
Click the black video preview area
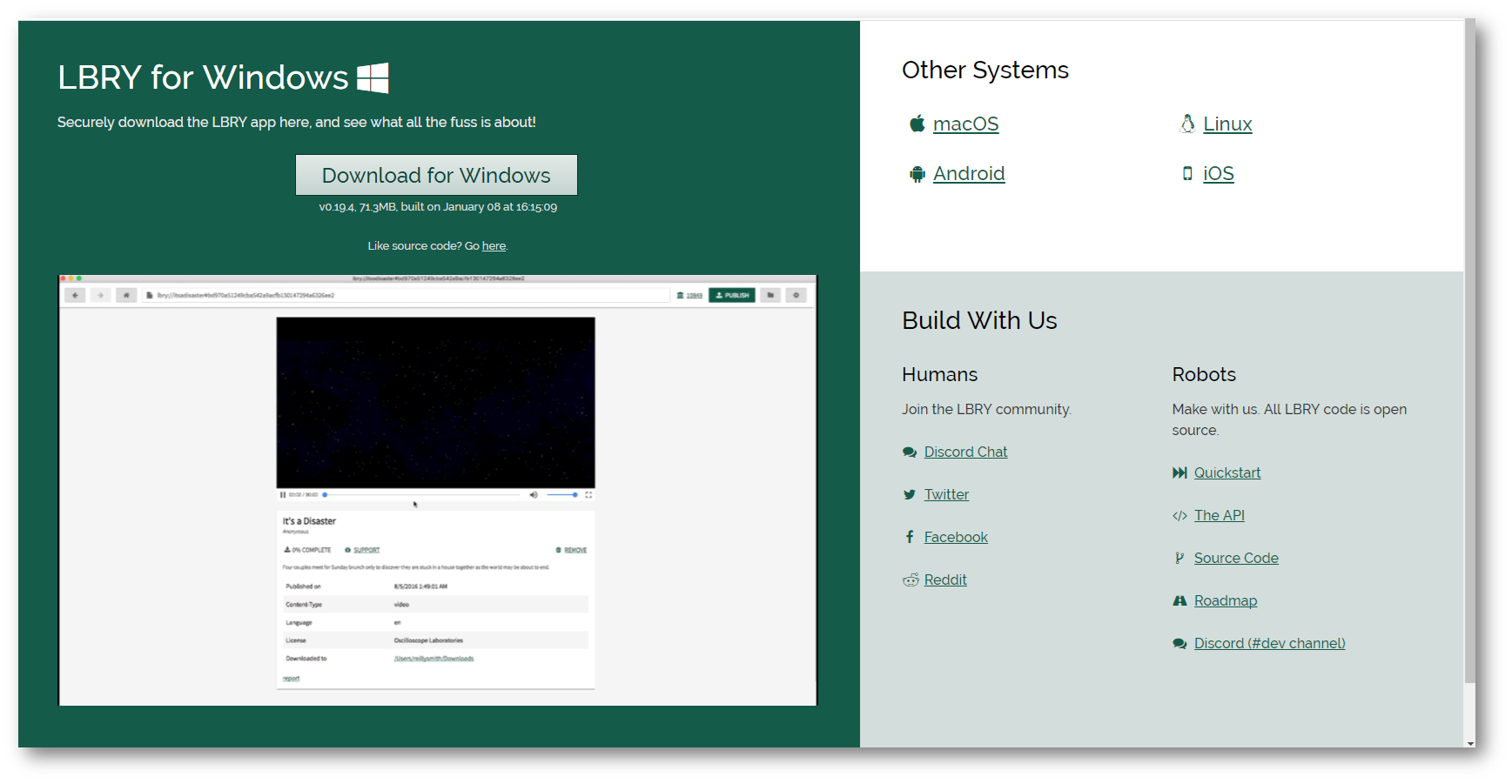tap(435, 402)
